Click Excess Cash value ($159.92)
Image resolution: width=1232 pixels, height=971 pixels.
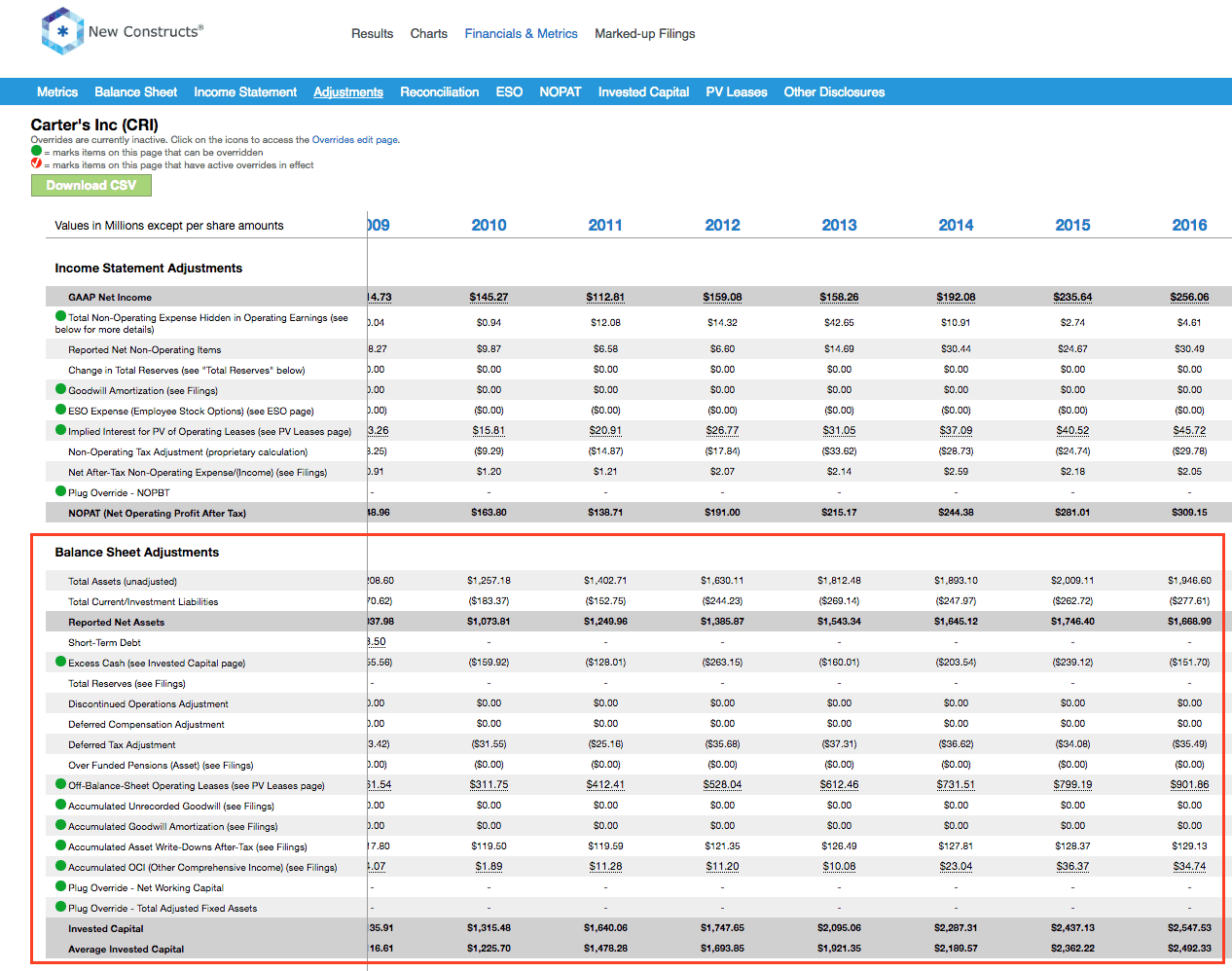(489, 662)
